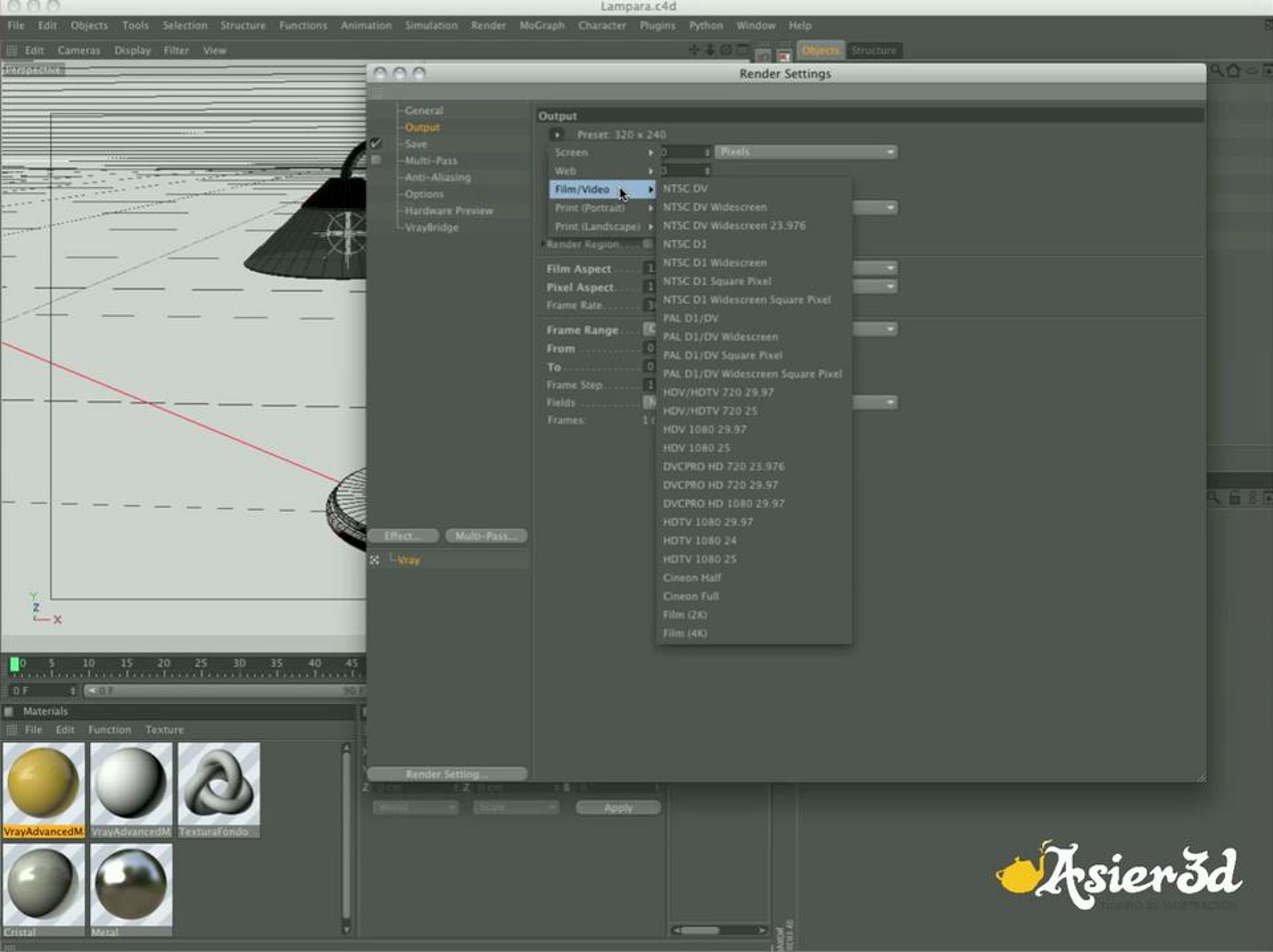The image size is (1273, 952).
Task: Click the Multi-Pass... button
Action: click(486, 536)
